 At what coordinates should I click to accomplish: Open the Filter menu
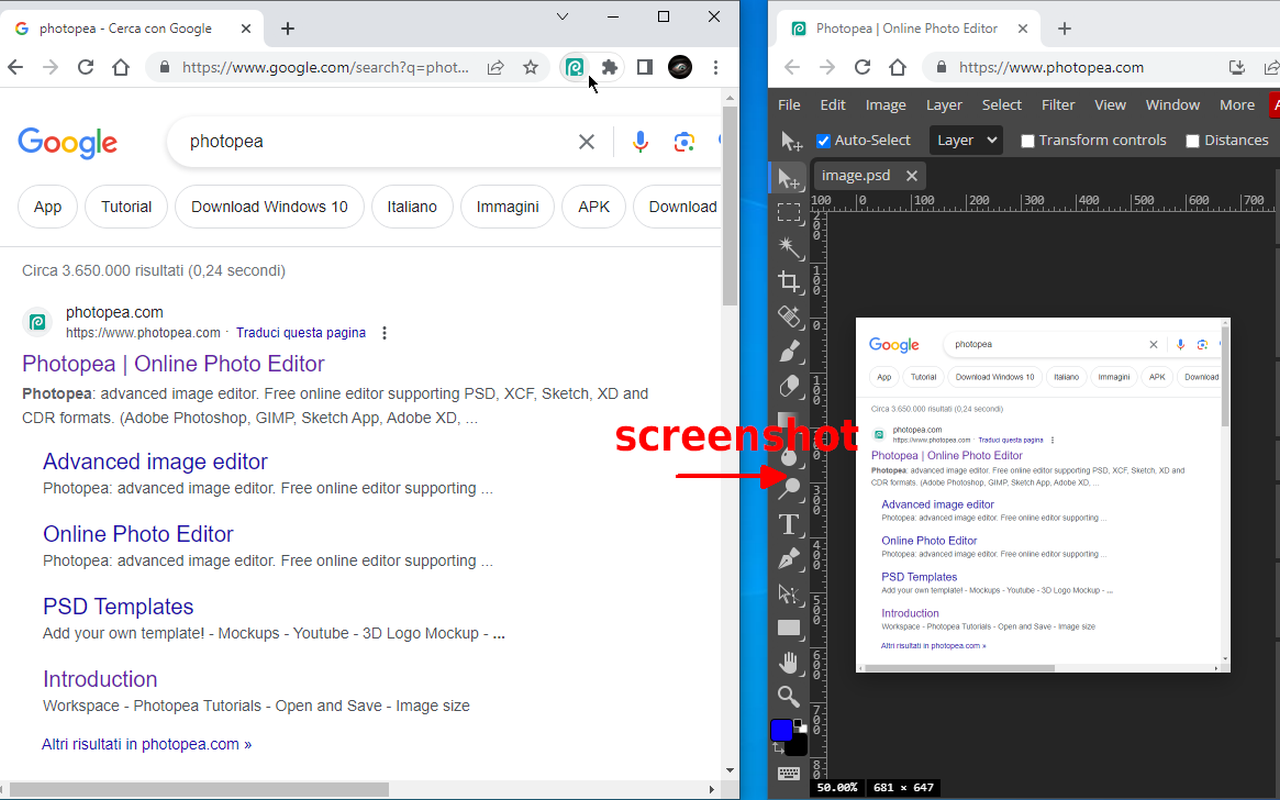[x=1058, y=104]
